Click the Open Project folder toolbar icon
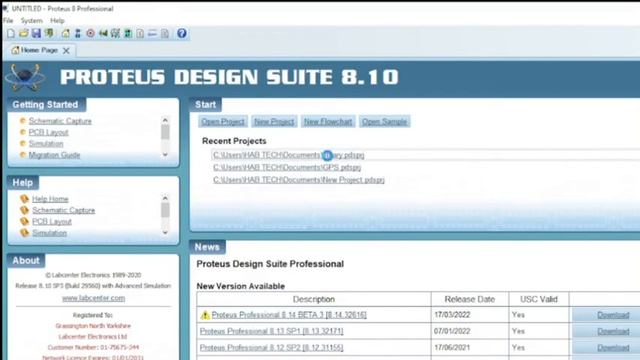640x360 pixels. tap(24, 33)
